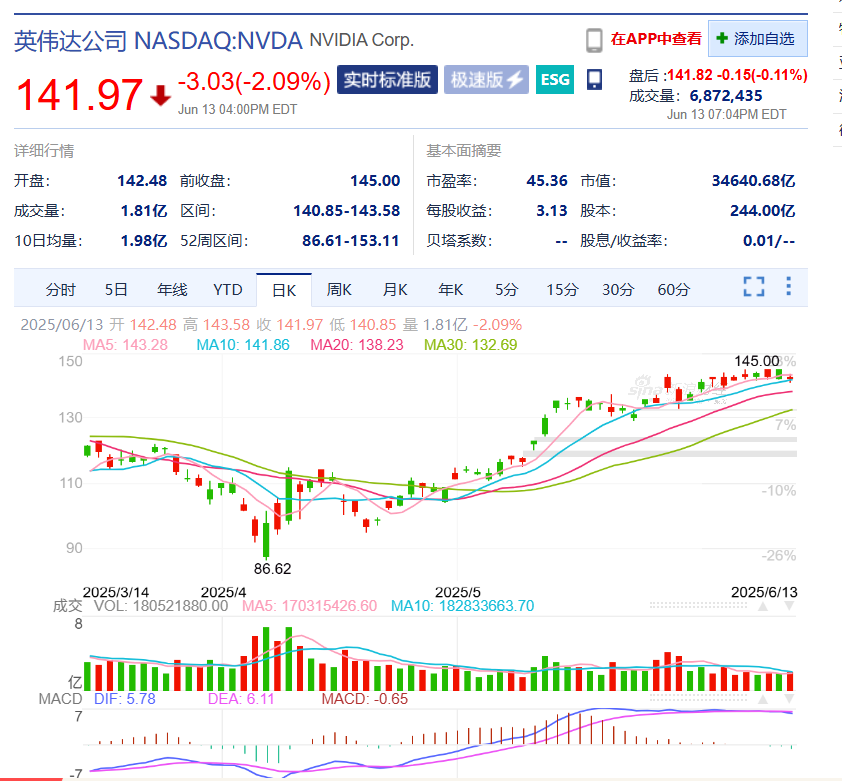
Task: Open the three-dot chart options menu
Action: click(788, 286)
